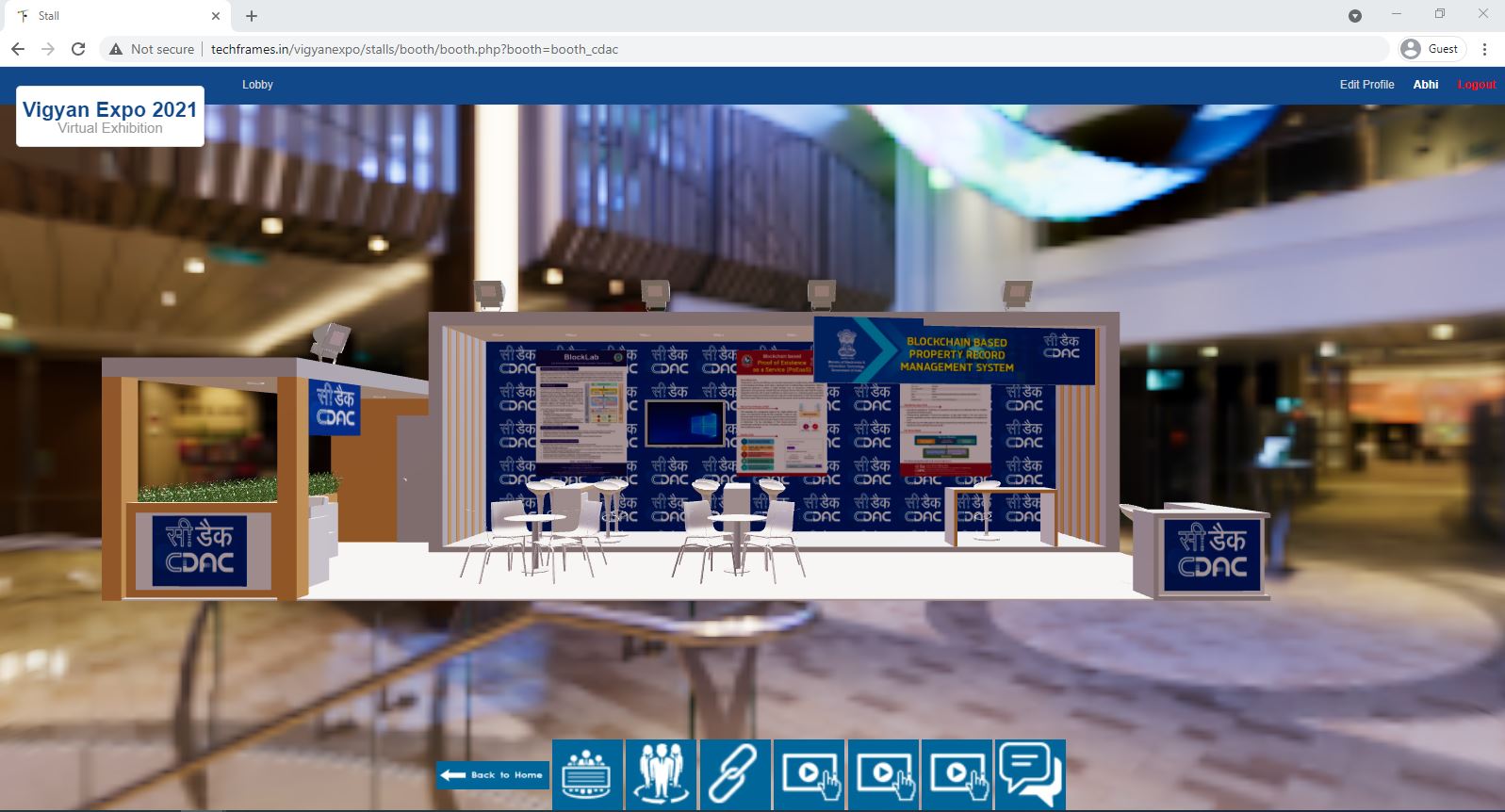The width and height of the screenshot is (1505, 812).
Task: Click the Back to Home button
Action: [493, 774]
